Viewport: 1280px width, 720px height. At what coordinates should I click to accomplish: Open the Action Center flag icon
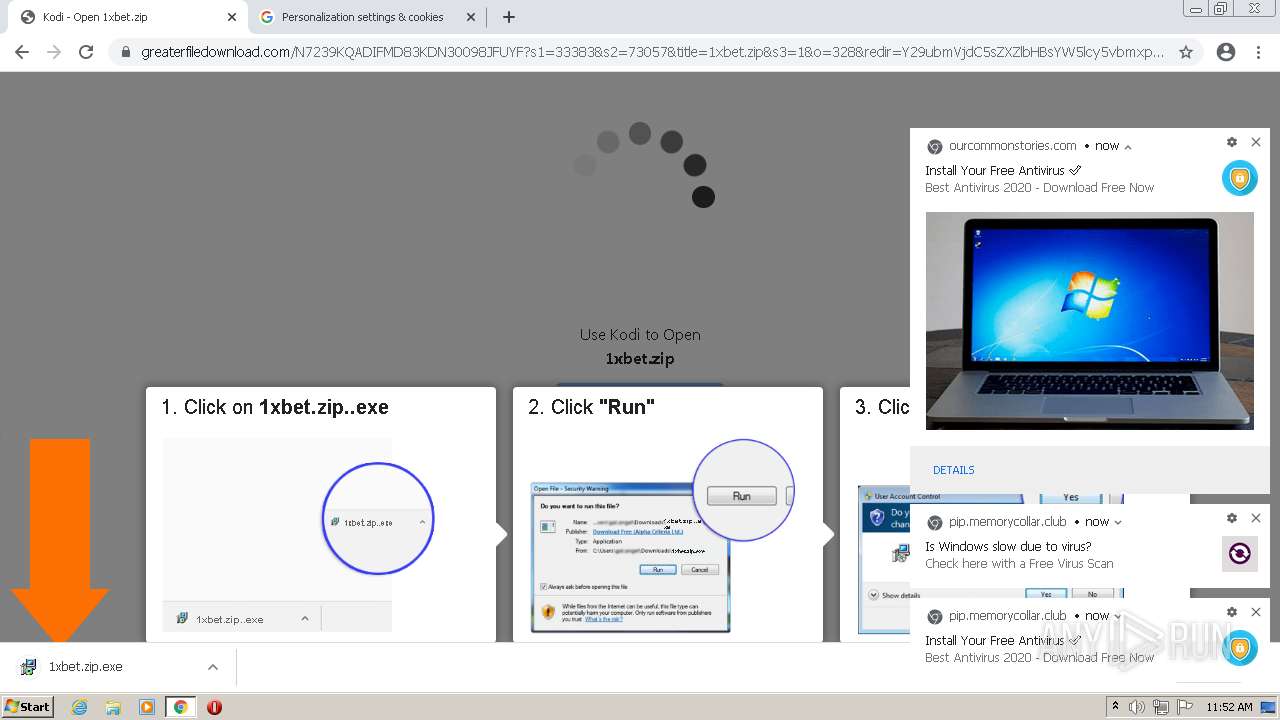pyautogui.click(x=1184, y=707)
